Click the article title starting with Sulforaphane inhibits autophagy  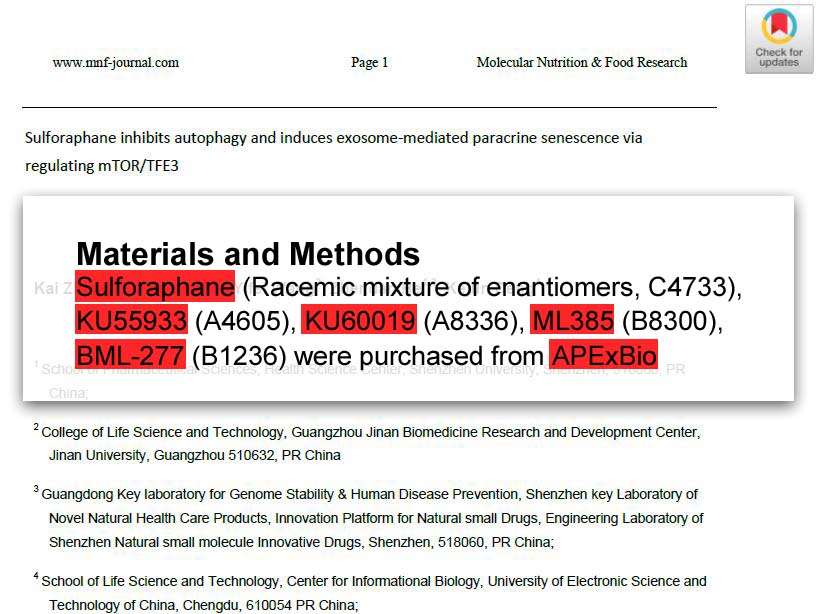click(333, 138)
